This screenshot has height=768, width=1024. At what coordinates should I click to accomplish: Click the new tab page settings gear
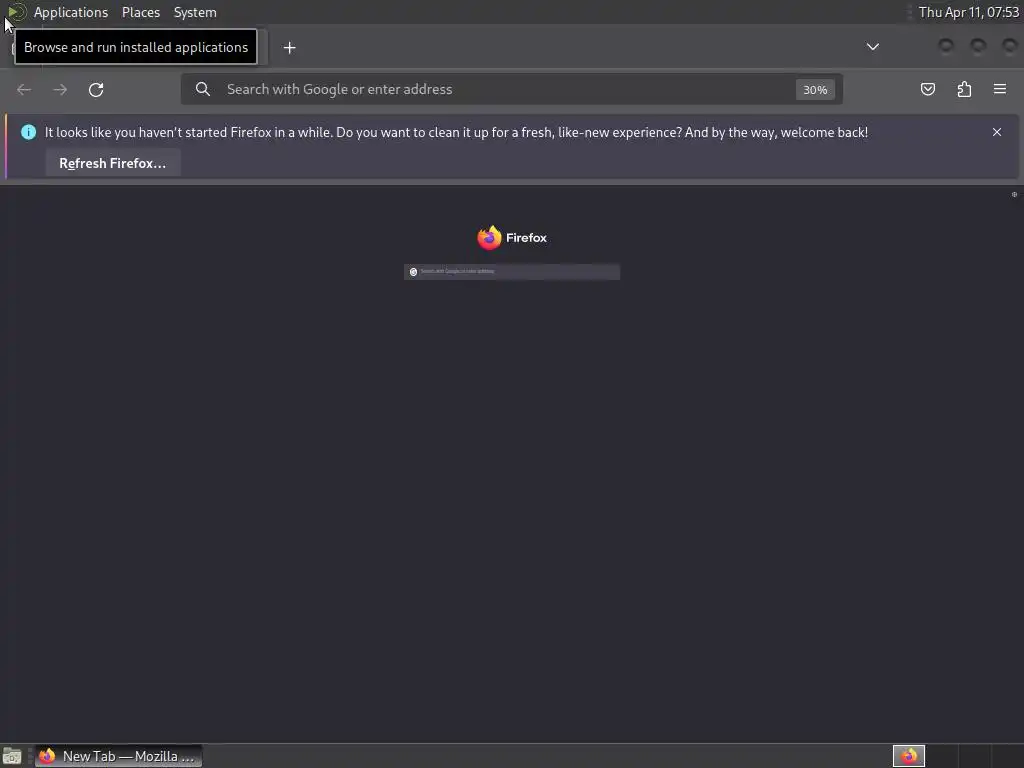[x=1014, y=195]
